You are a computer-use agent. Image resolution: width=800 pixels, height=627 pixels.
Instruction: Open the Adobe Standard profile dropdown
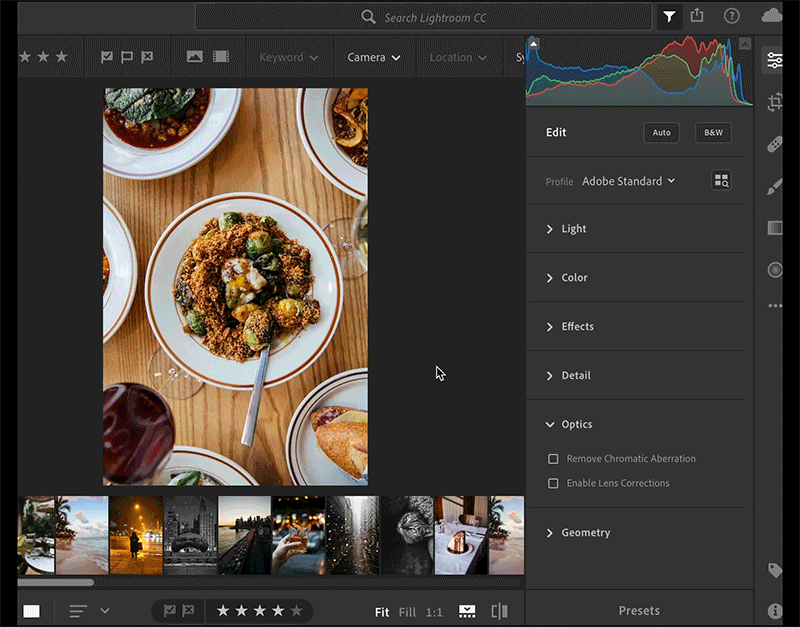[628, 181]
